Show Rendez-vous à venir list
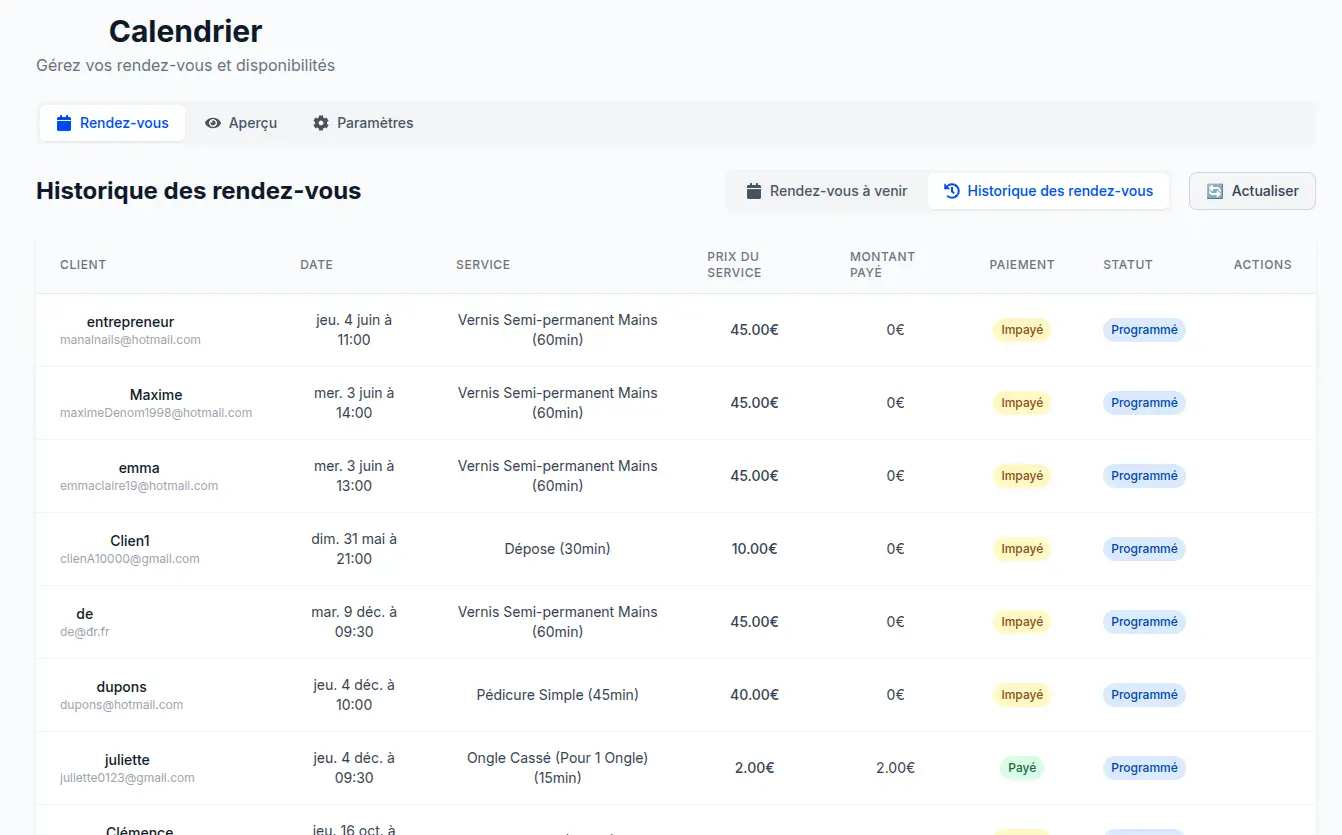The height and width of the screenshot is (835, 1342). pyautogui.click(x=828, y=191)
